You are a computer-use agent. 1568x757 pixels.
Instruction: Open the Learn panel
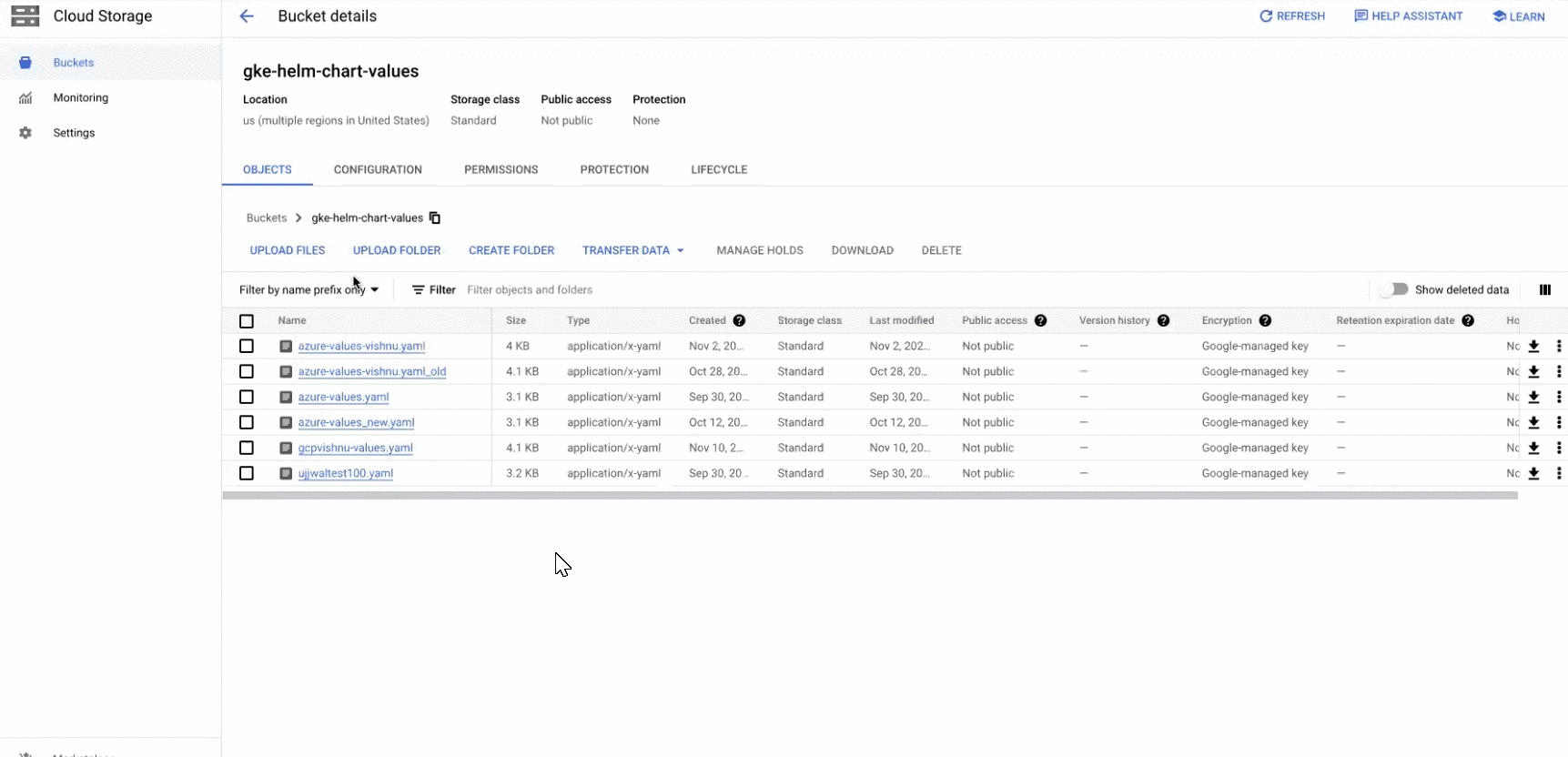pyautogui.click(x=1518, y=16)
